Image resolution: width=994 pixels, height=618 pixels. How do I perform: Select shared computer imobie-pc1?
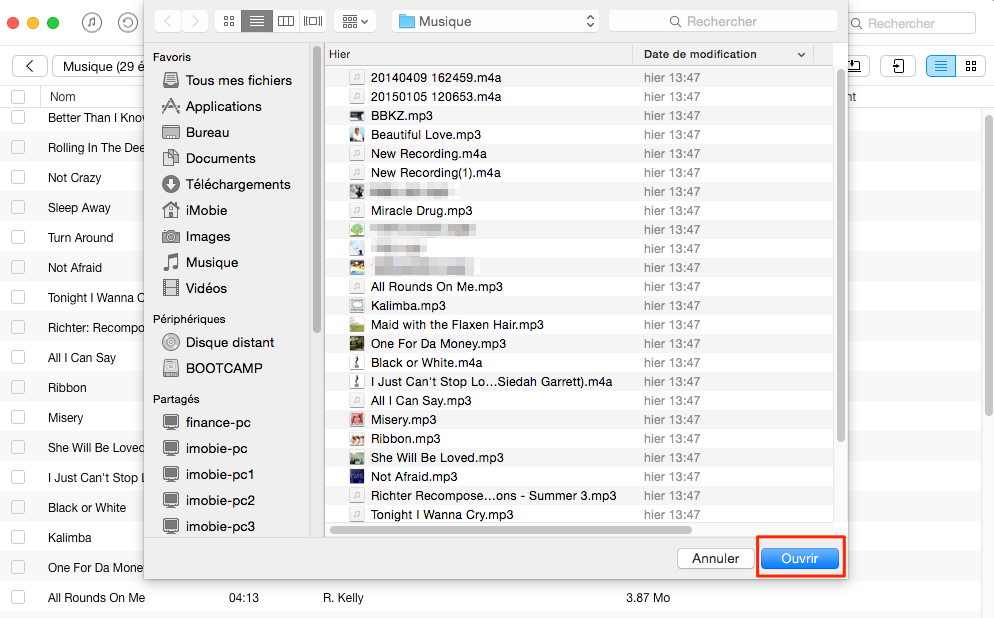coord(208,474)
